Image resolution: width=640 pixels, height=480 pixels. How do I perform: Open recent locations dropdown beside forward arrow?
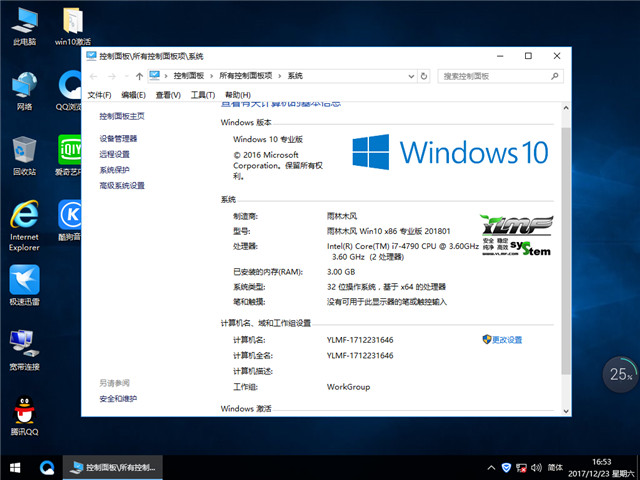pos(127,76)
